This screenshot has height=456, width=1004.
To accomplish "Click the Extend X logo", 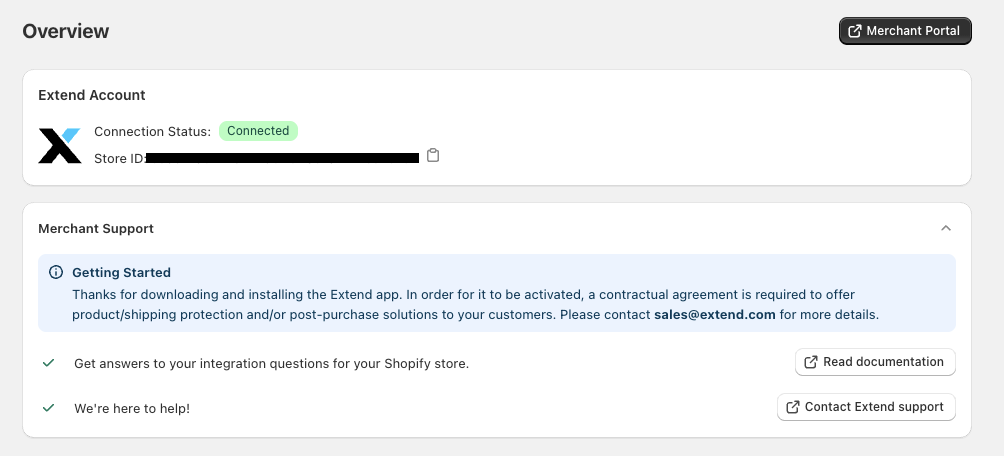I will pyautogui.click(x=60, y=145).
